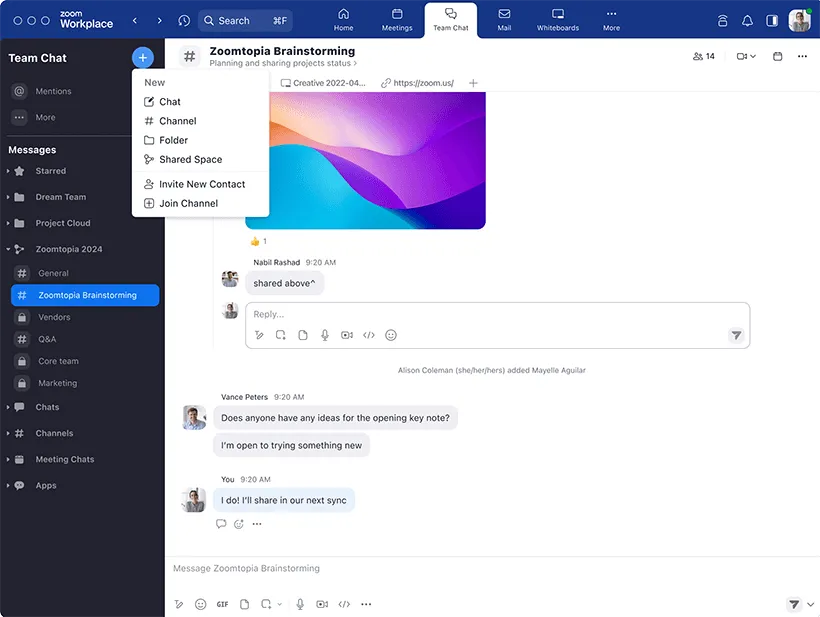Open the user profile avatar

click(x=800, y=20)
